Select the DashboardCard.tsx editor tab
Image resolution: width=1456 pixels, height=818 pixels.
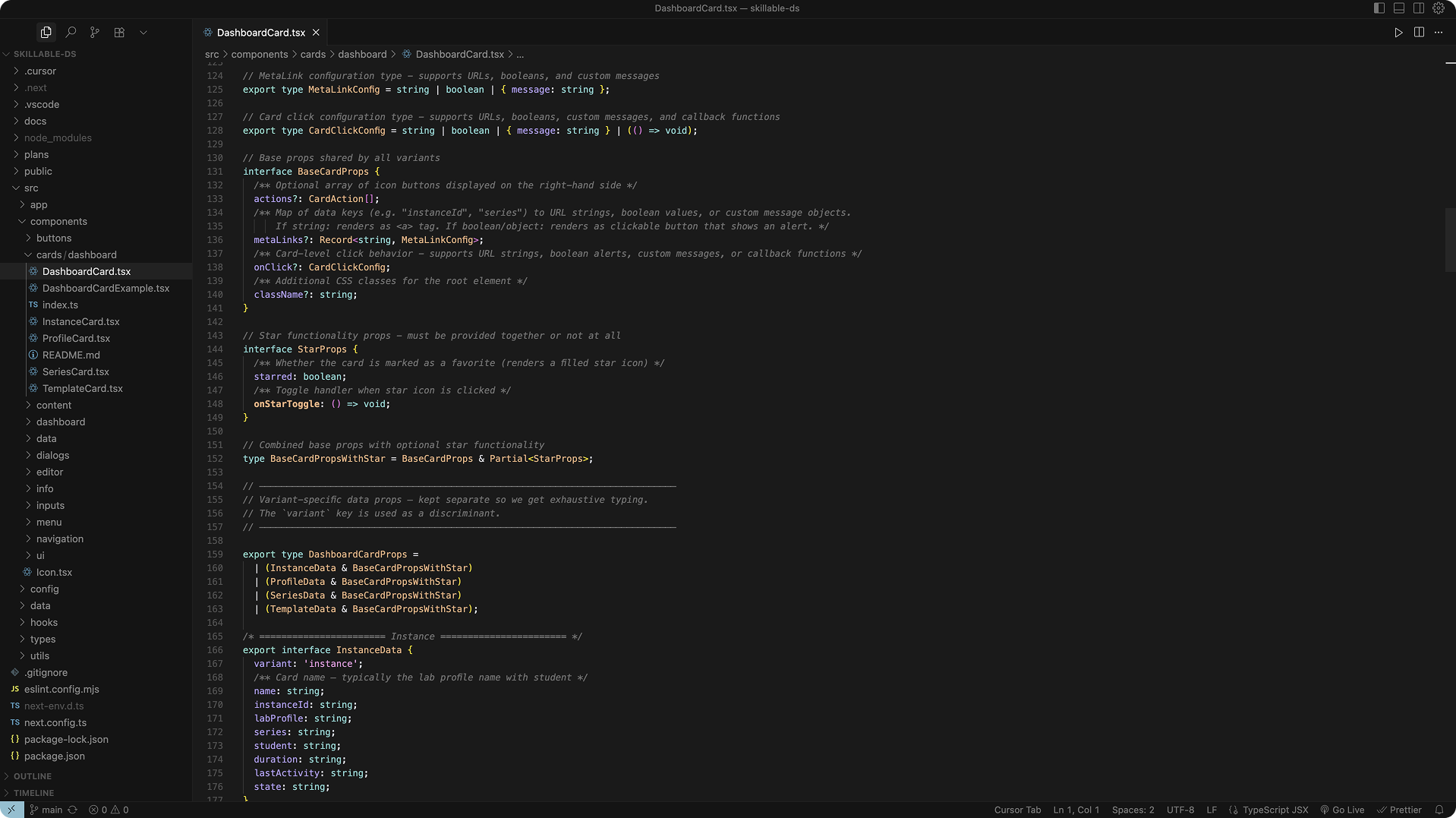pos(261,33)
